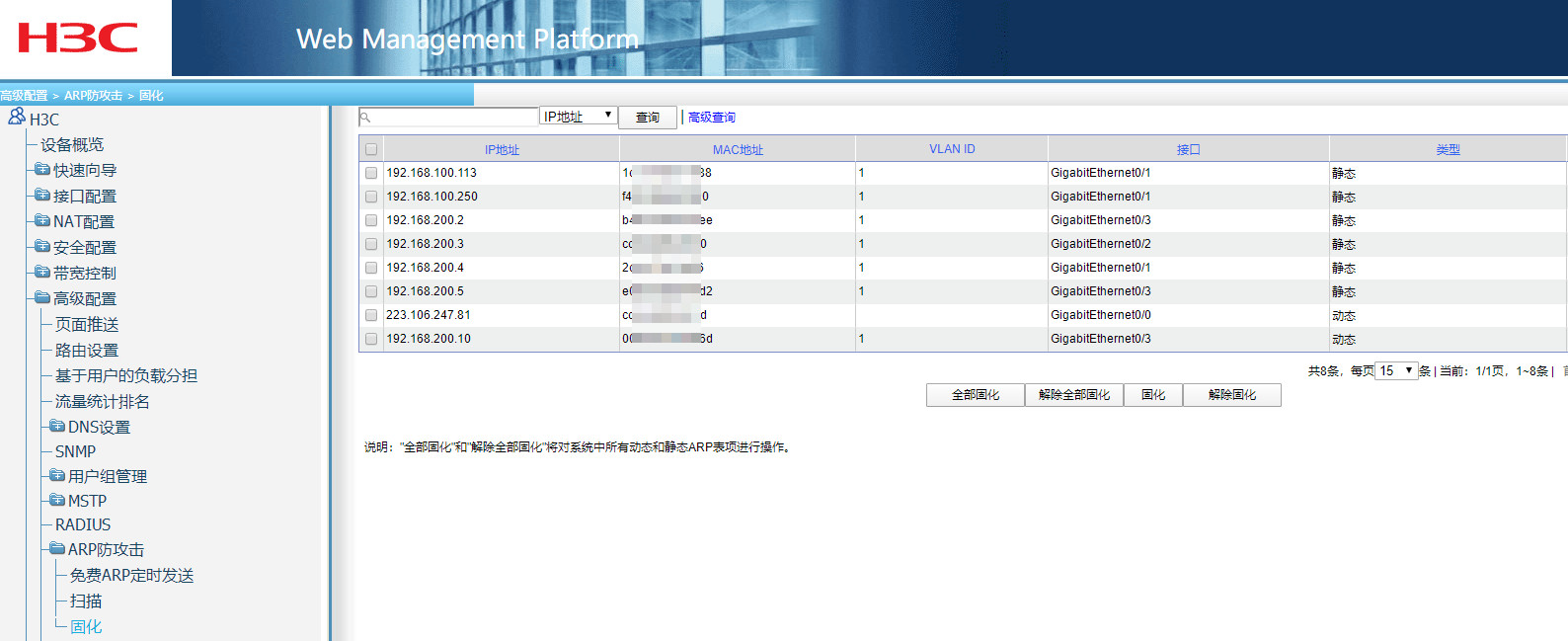Expand NAT配置 in the navigation tree
1568x641 pixels.
point(84,221)
